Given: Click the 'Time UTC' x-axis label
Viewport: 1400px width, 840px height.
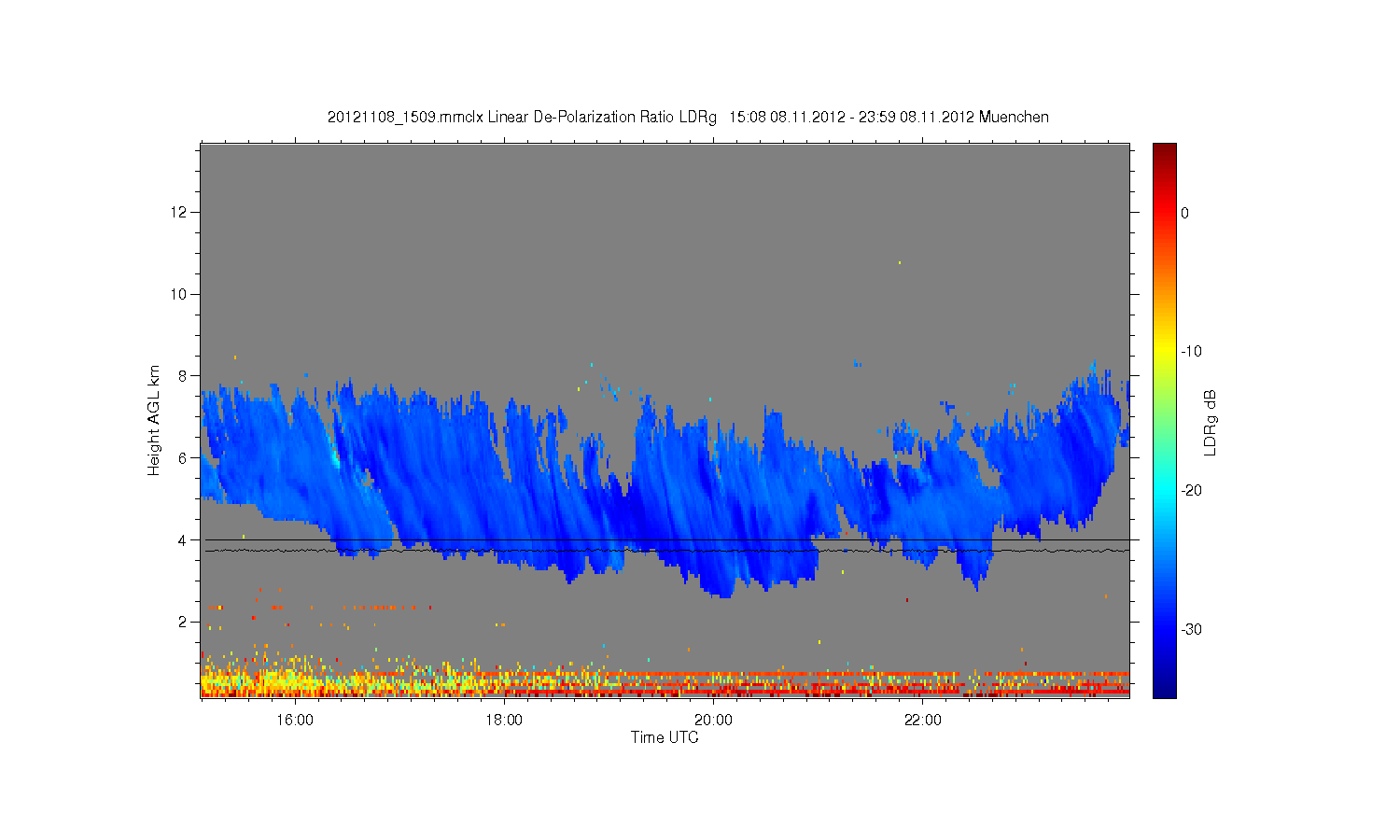Looking at the screenshot, I should 665,737.
